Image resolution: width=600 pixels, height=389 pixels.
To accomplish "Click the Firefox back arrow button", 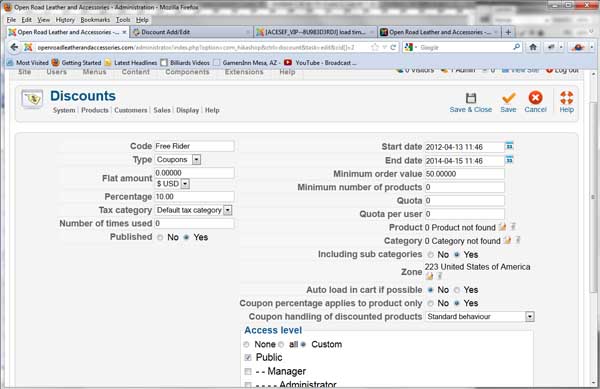I will coord(14,47).
